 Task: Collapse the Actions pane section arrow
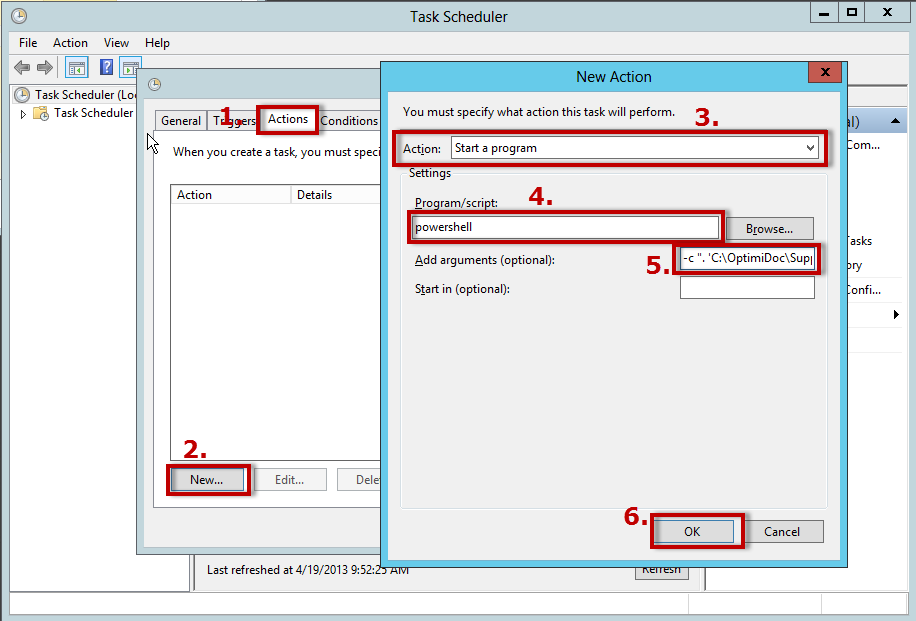(x=895, y=122)
